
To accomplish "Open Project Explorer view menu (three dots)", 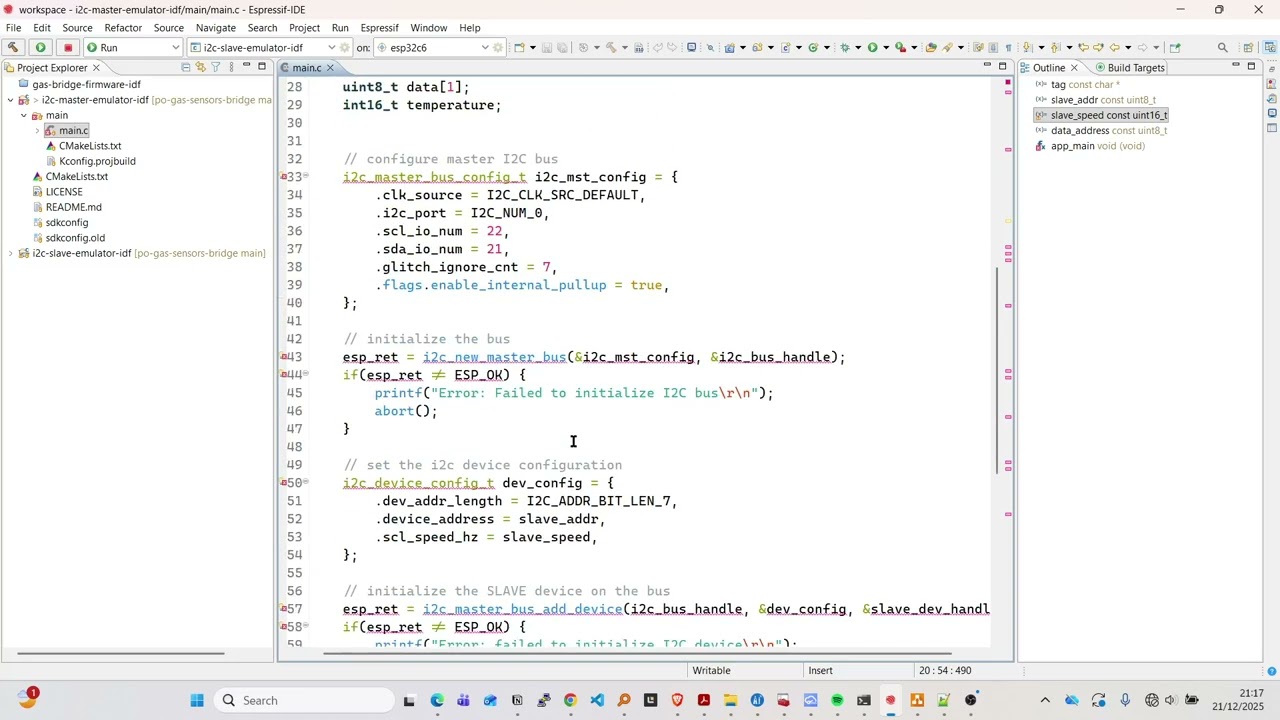I will [230, 67].
